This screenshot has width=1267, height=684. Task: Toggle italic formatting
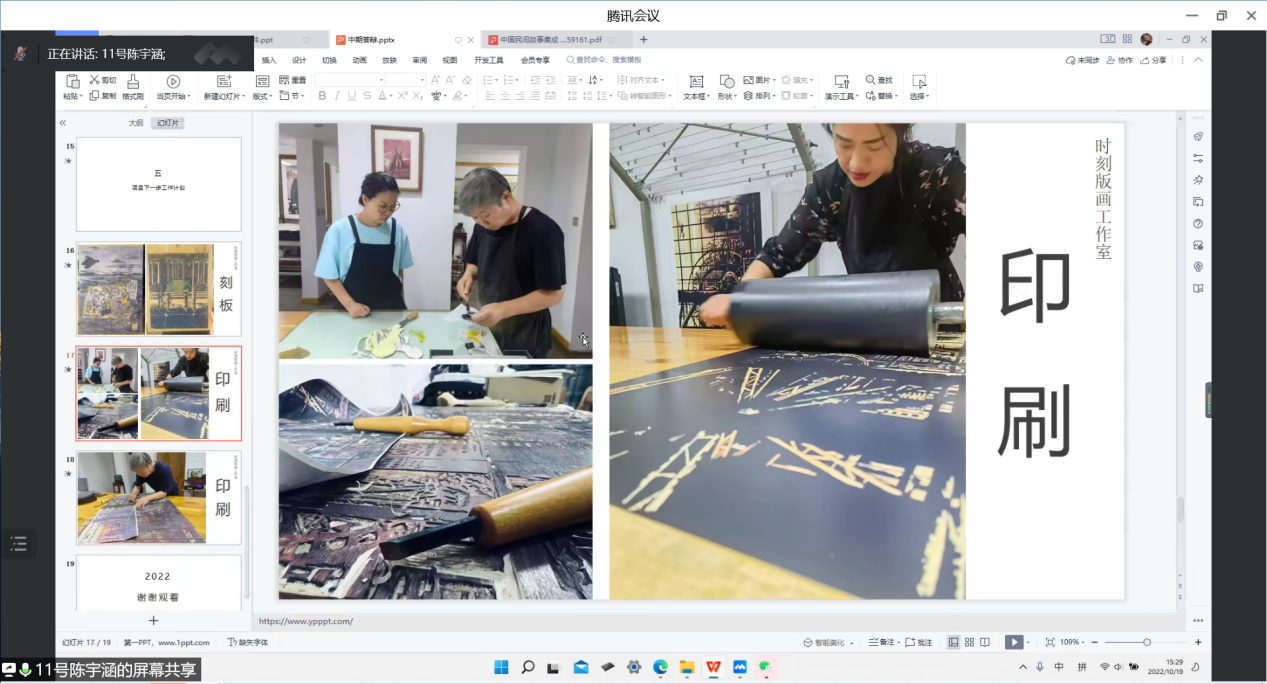tap(337, 96)
